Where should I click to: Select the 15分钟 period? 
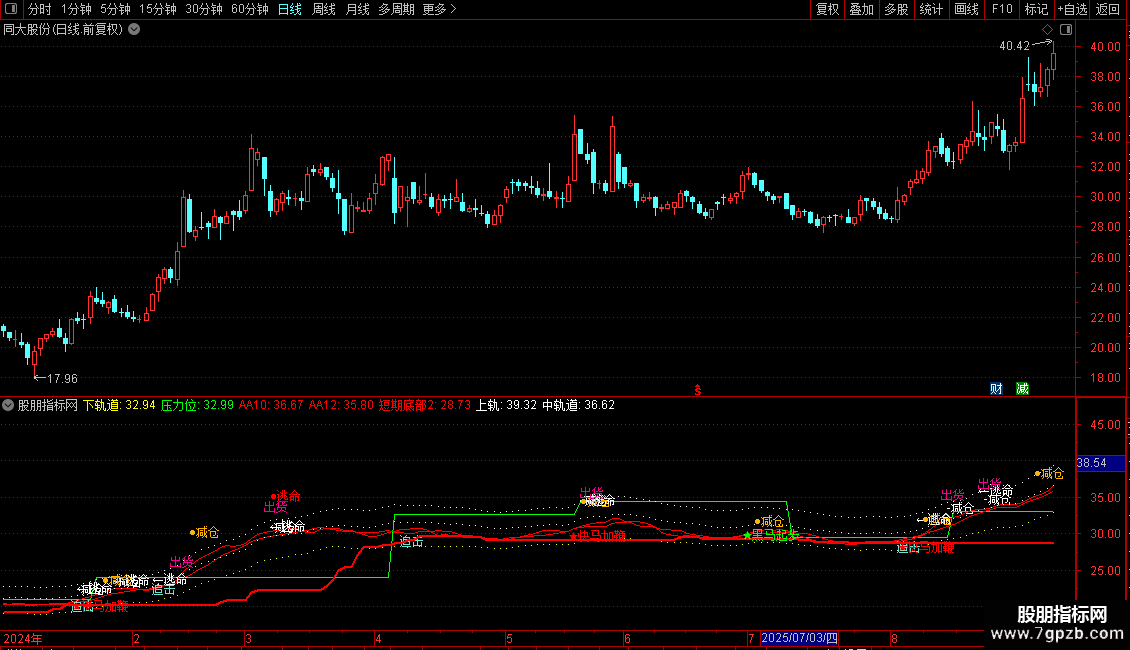(157, 9)
